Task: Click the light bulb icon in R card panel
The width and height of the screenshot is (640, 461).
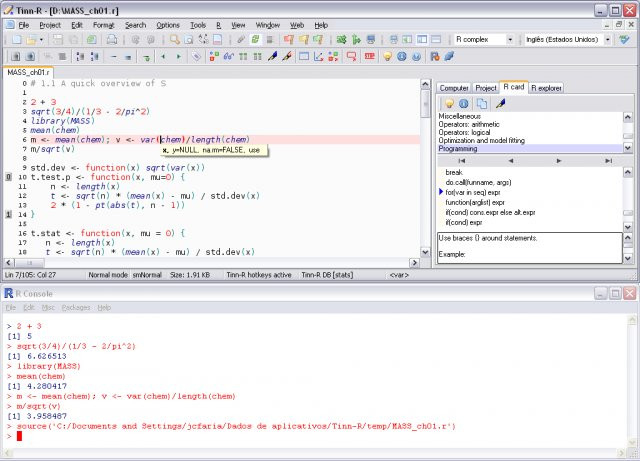Action: pyautogui.click(x=449, y=104)
